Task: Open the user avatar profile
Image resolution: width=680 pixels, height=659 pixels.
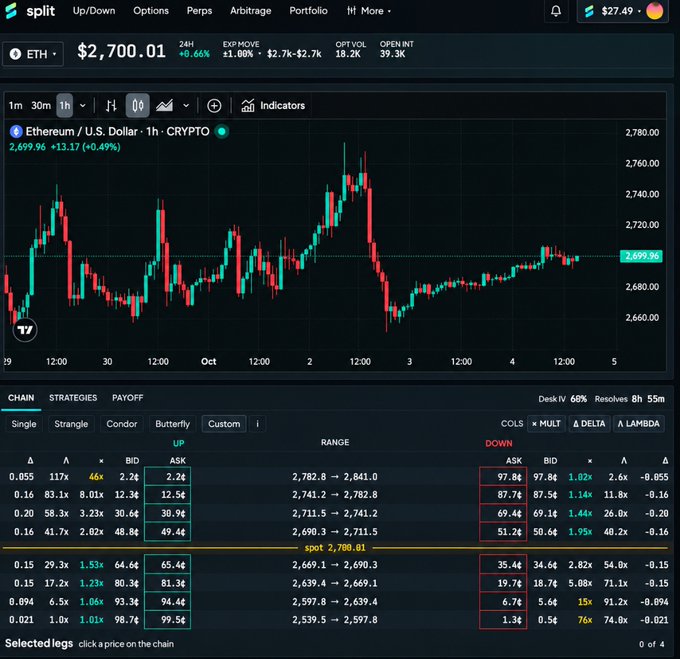Action: tap(654, 11)
